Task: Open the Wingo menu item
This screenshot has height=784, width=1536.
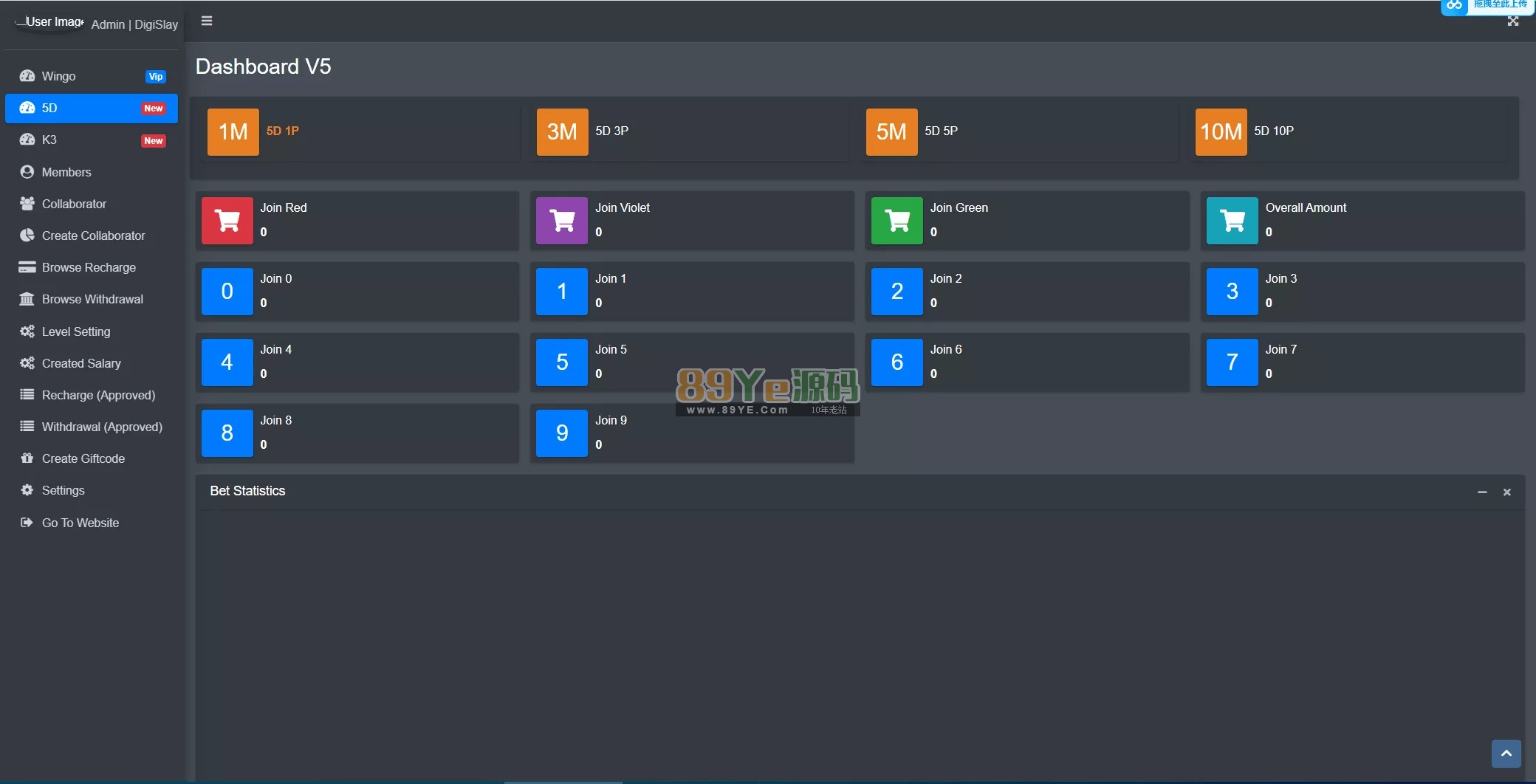Action: click(59, 76)
